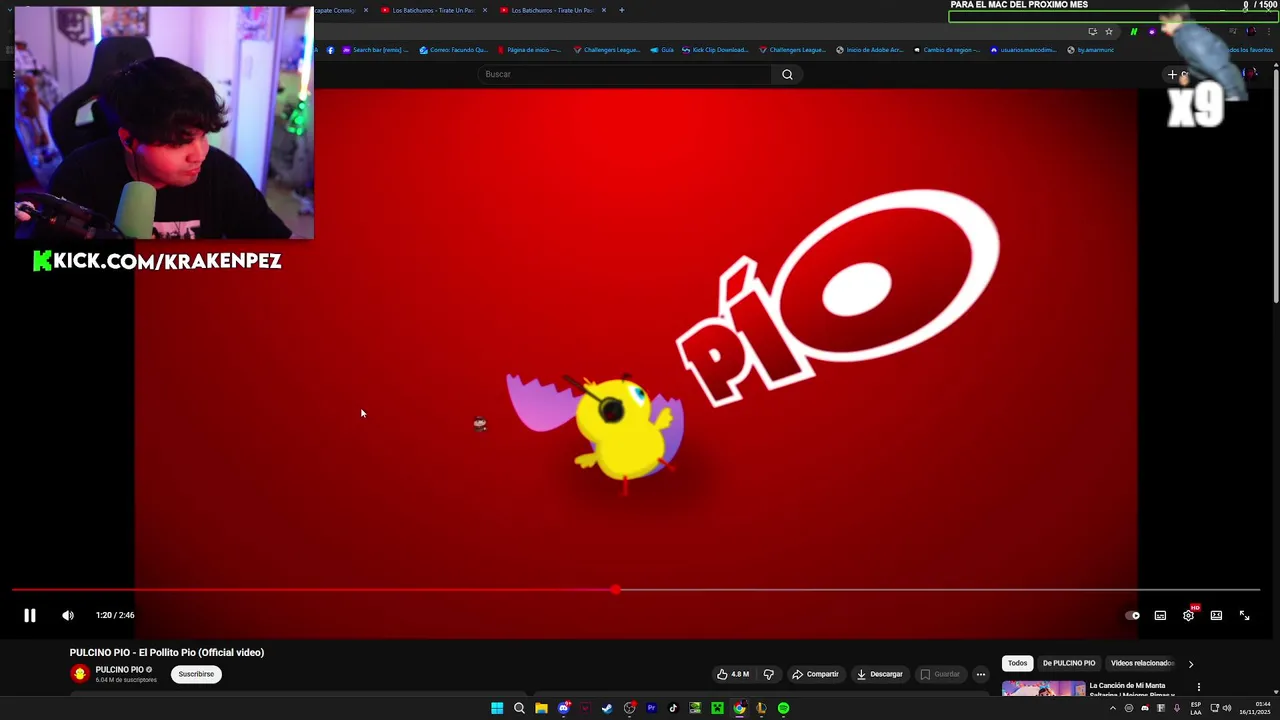Open the clock showing 01:44

click(1255, 708)
